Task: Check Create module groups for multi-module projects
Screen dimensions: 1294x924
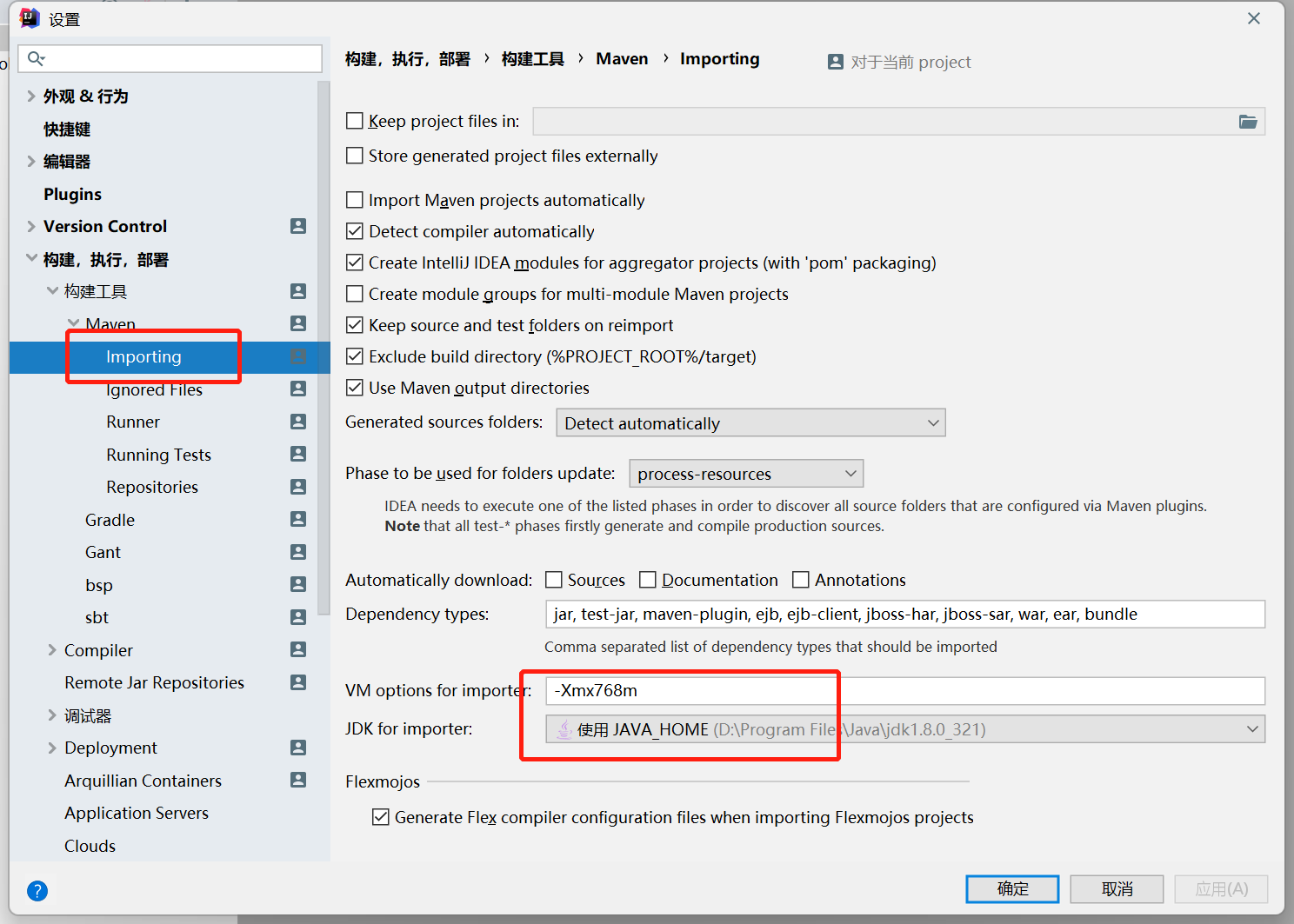Action: (x=355, y=294)
